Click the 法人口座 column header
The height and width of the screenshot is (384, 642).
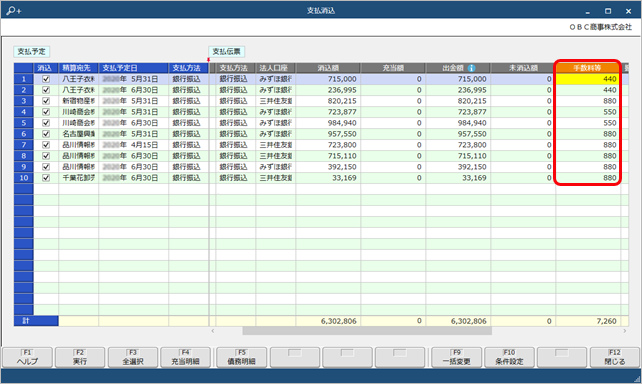pyautogui.click(x=276, y=68)
